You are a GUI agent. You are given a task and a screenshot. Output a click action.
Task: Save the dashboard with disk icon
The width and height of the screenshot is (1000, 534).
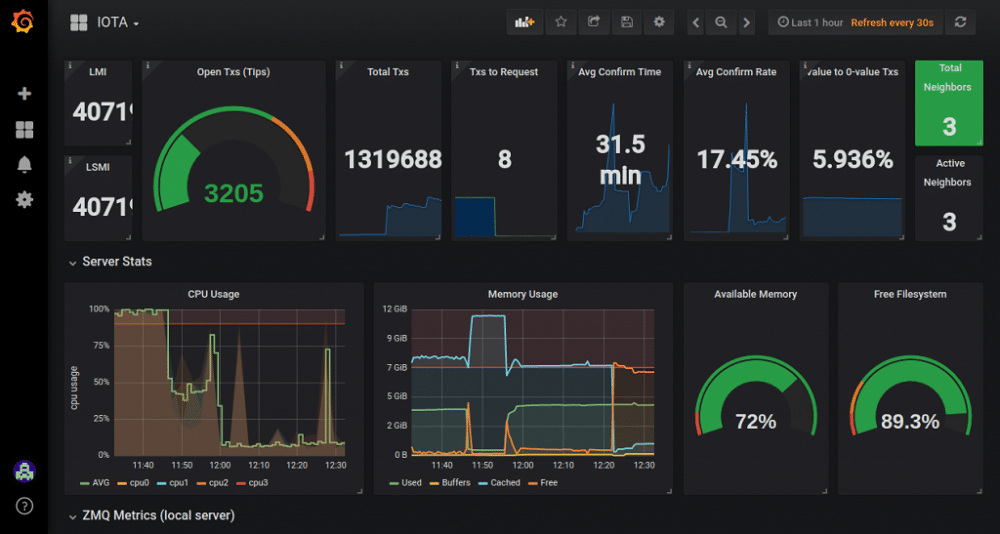click(626, 22)
